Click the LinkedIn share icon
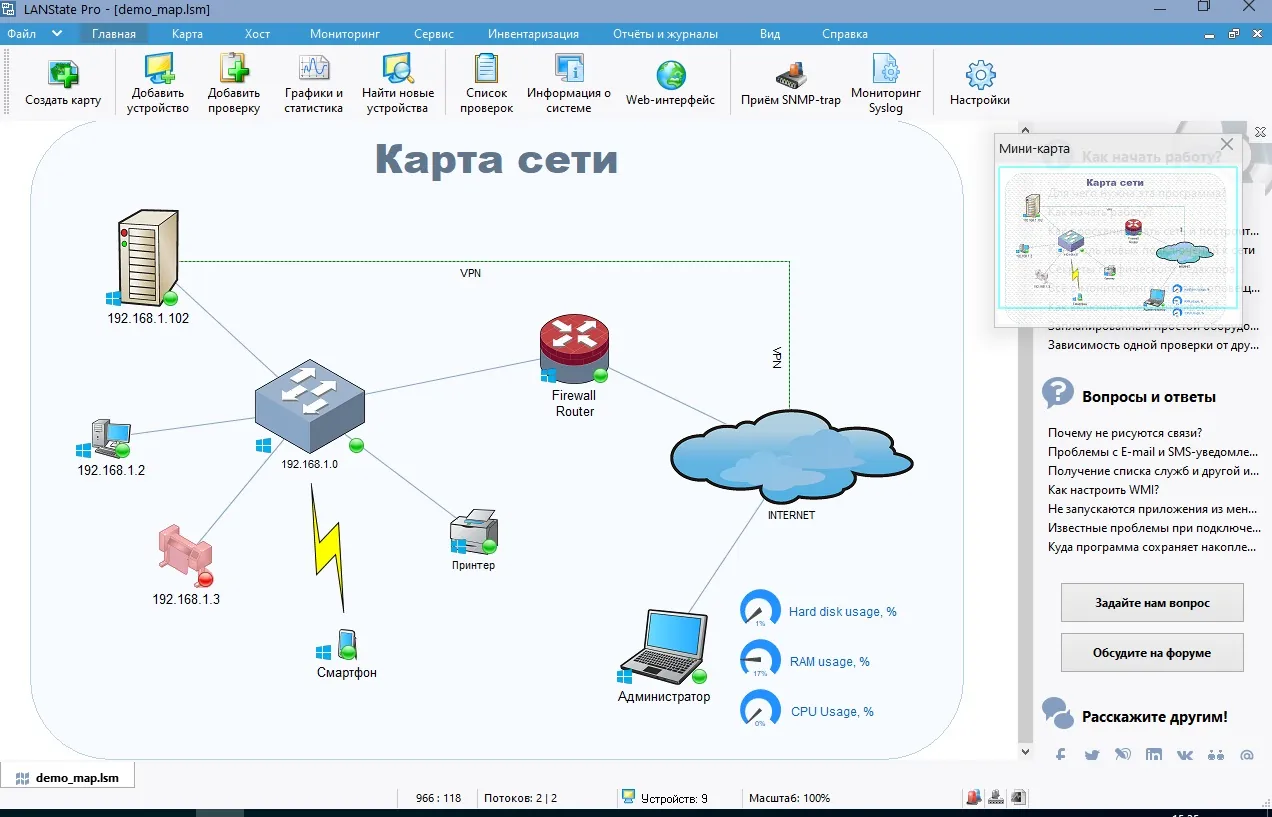The image size is (1272, 817). tap(1154, 755)
